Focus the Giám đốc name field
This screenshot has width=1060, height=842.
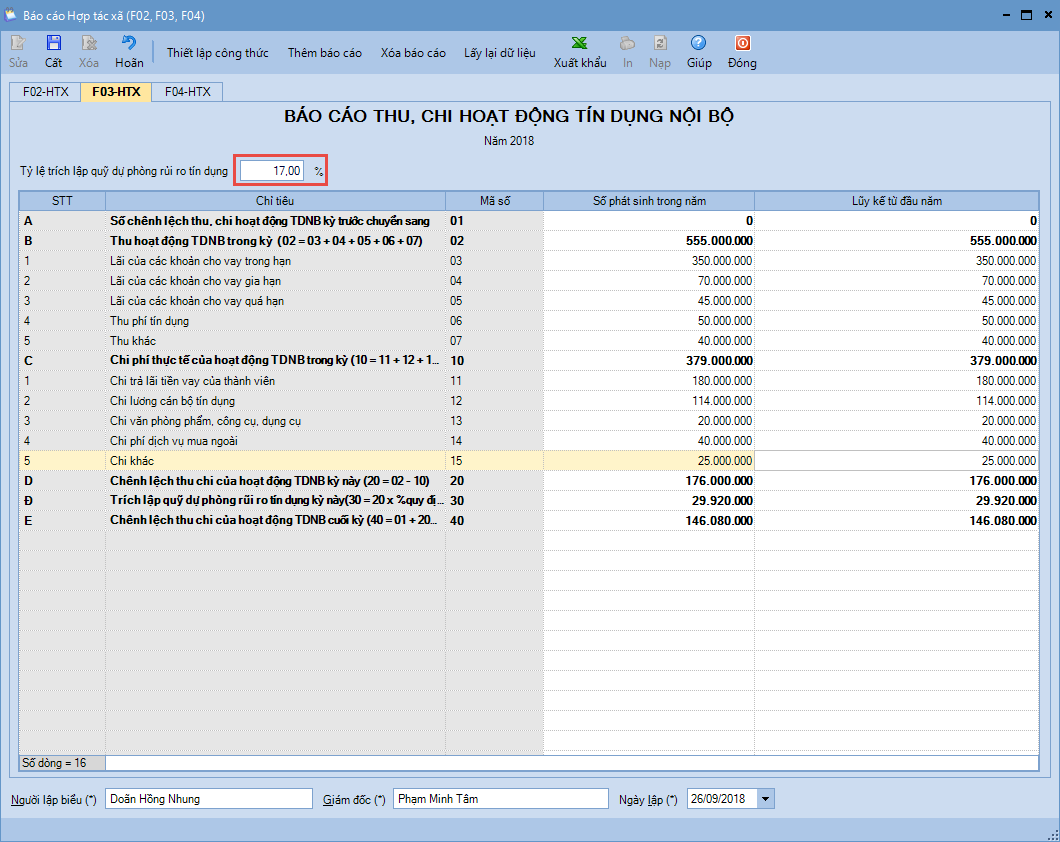pos(501,799)
